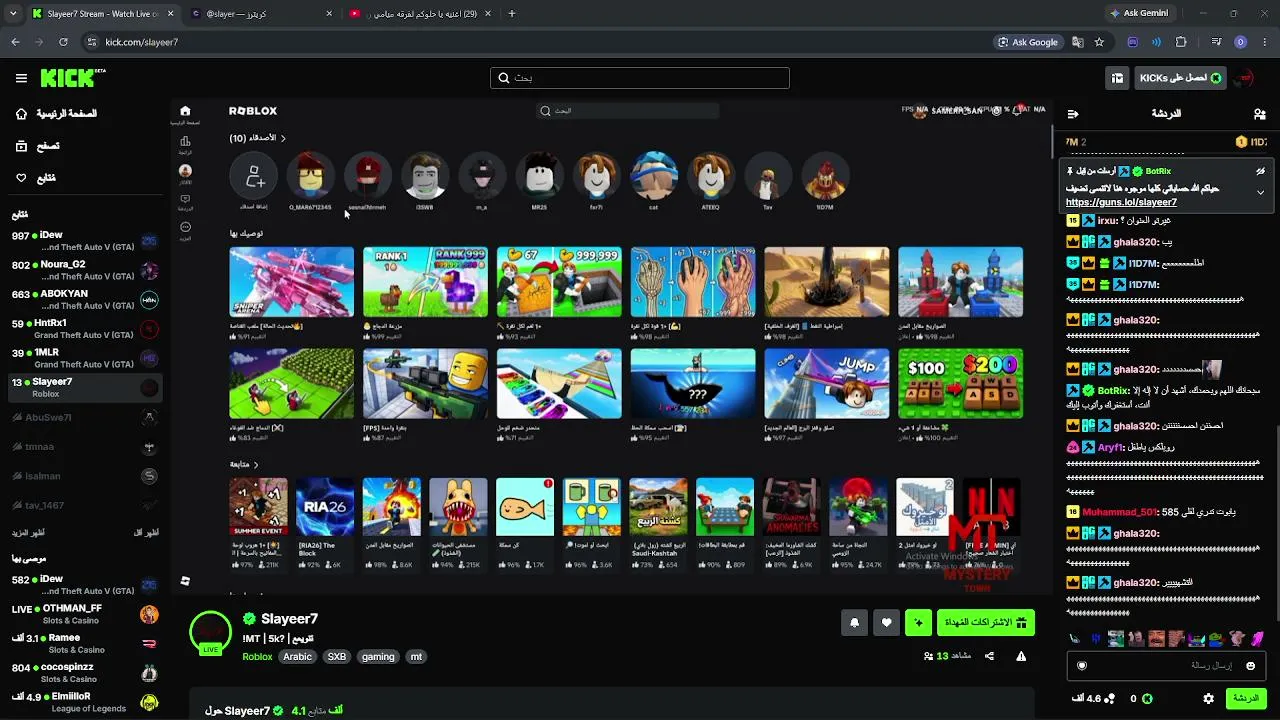Click Ask Gemini in Chrome
The image size is (1280, 720).
pyautogui.click(x=1138, y=14)
